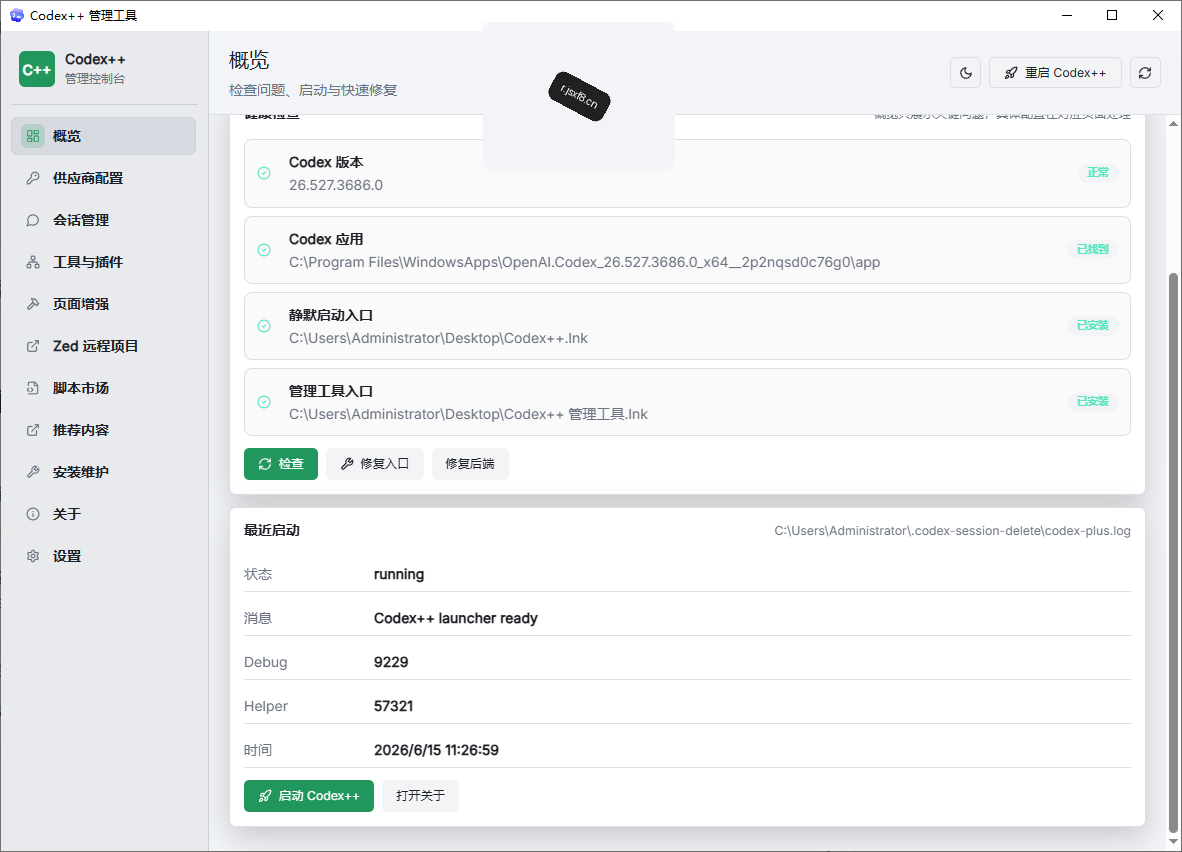1182x852 pixels.
Task: Click the 已找到 status badge
Action: pos(1092,250)
